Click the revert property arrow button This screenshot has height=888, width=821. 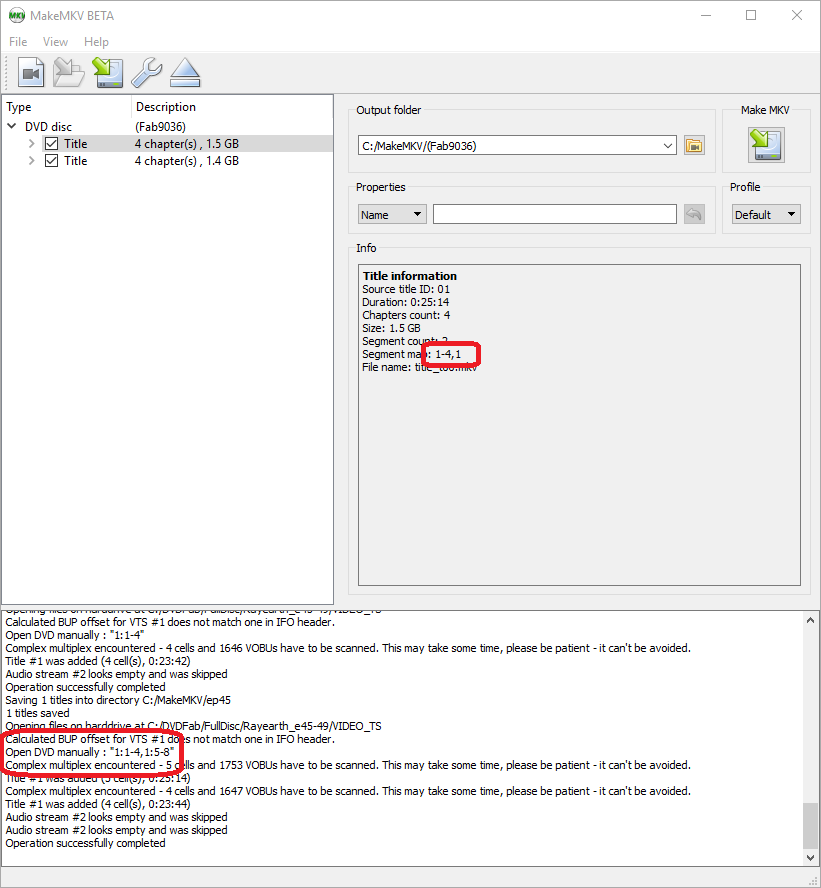click(694, 214)
